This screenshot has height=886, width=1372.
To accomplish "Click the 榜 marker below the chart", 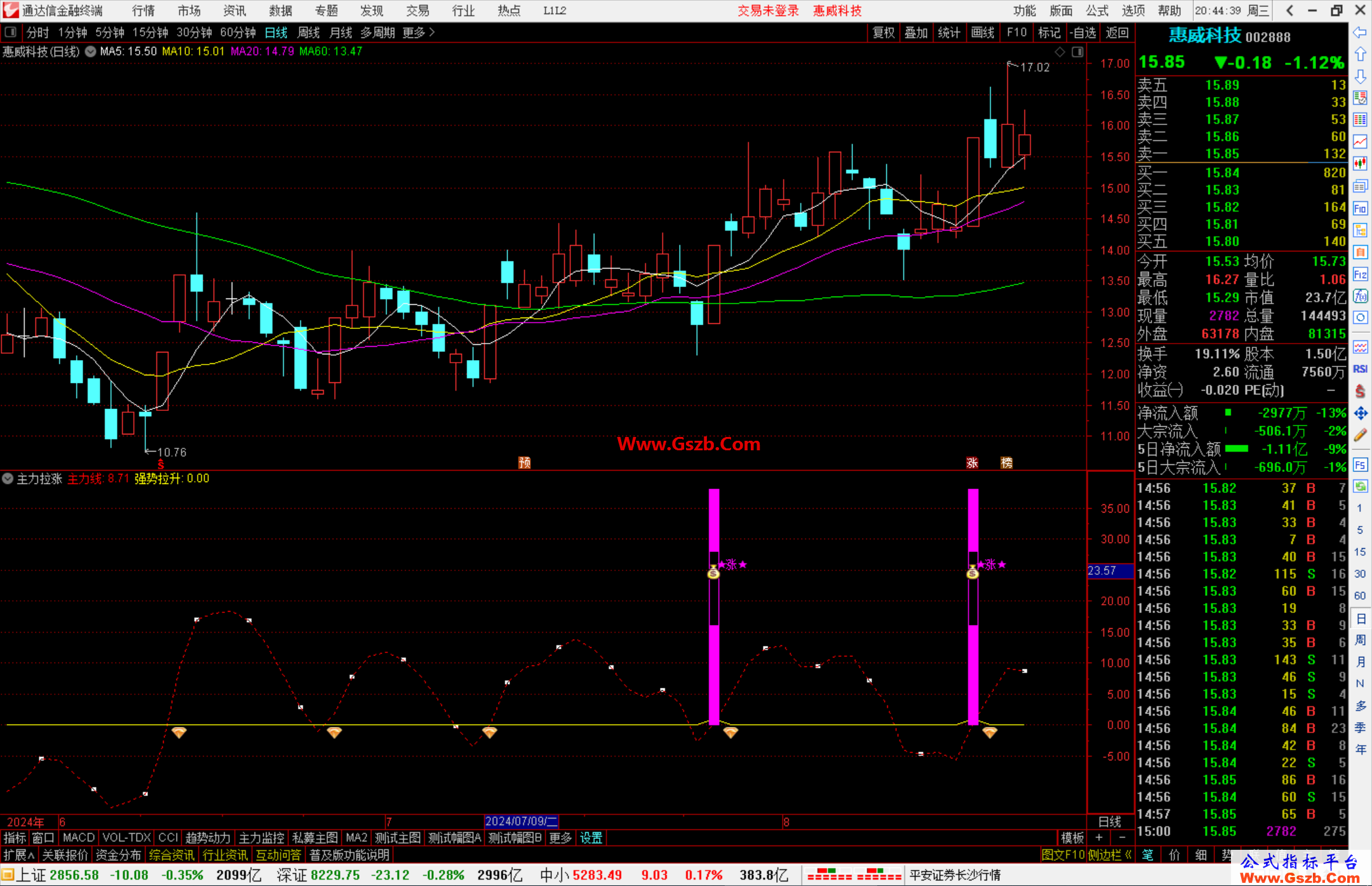I will [x=1007, y=463].
